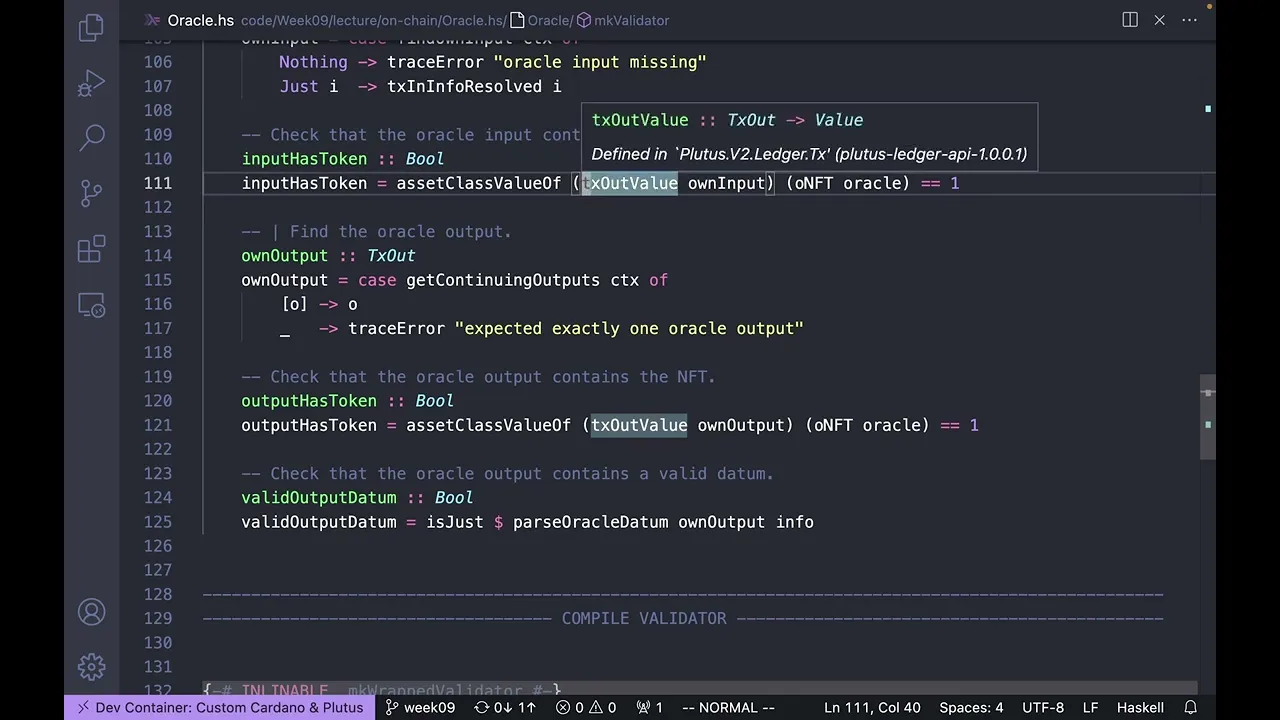Open the Search sidebar icon
Screen dimensions: 1280x720
tap(91, 137)
